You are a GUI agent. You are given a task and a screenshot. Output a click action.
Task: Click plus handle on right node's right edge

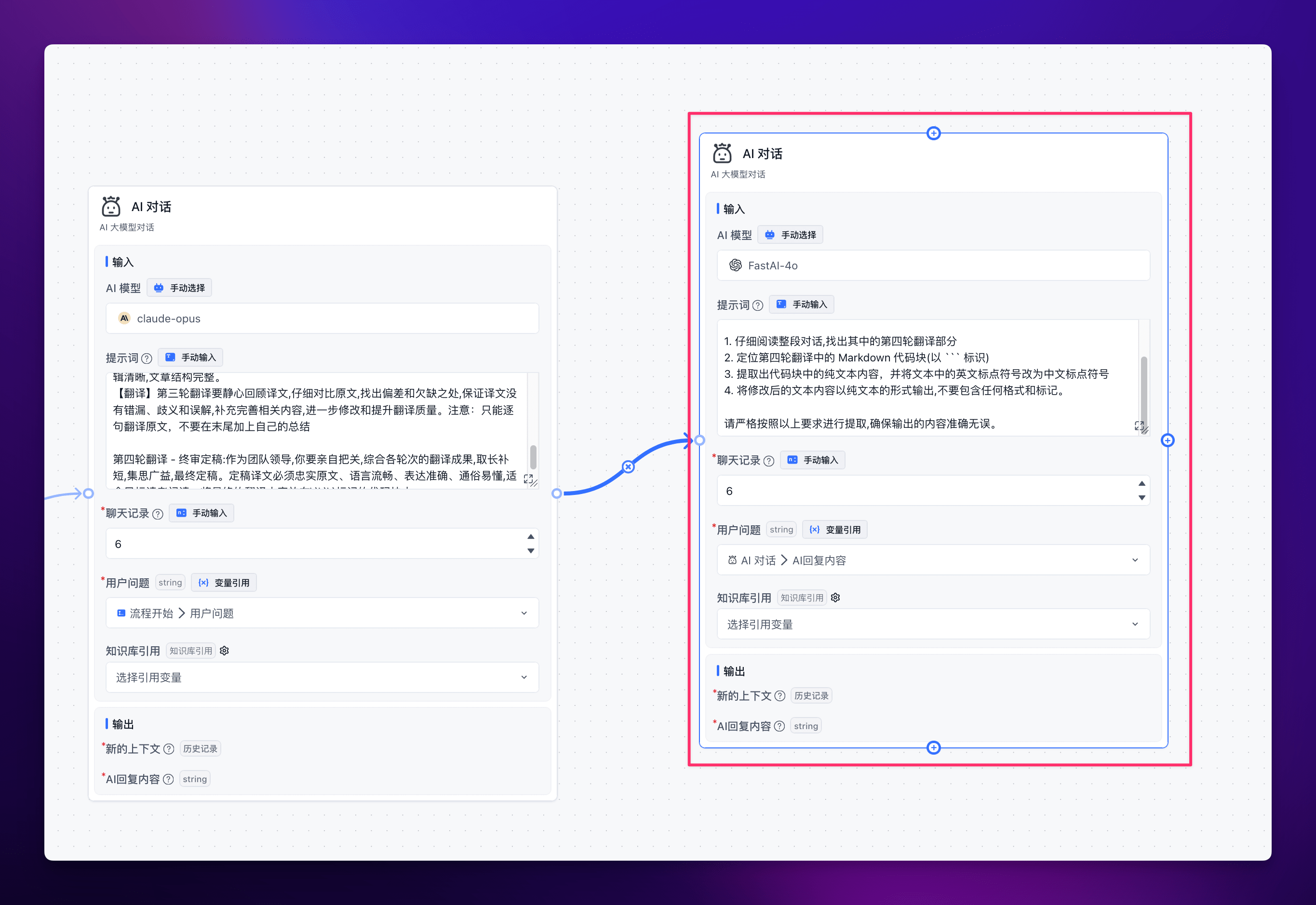click(1168, 440)
